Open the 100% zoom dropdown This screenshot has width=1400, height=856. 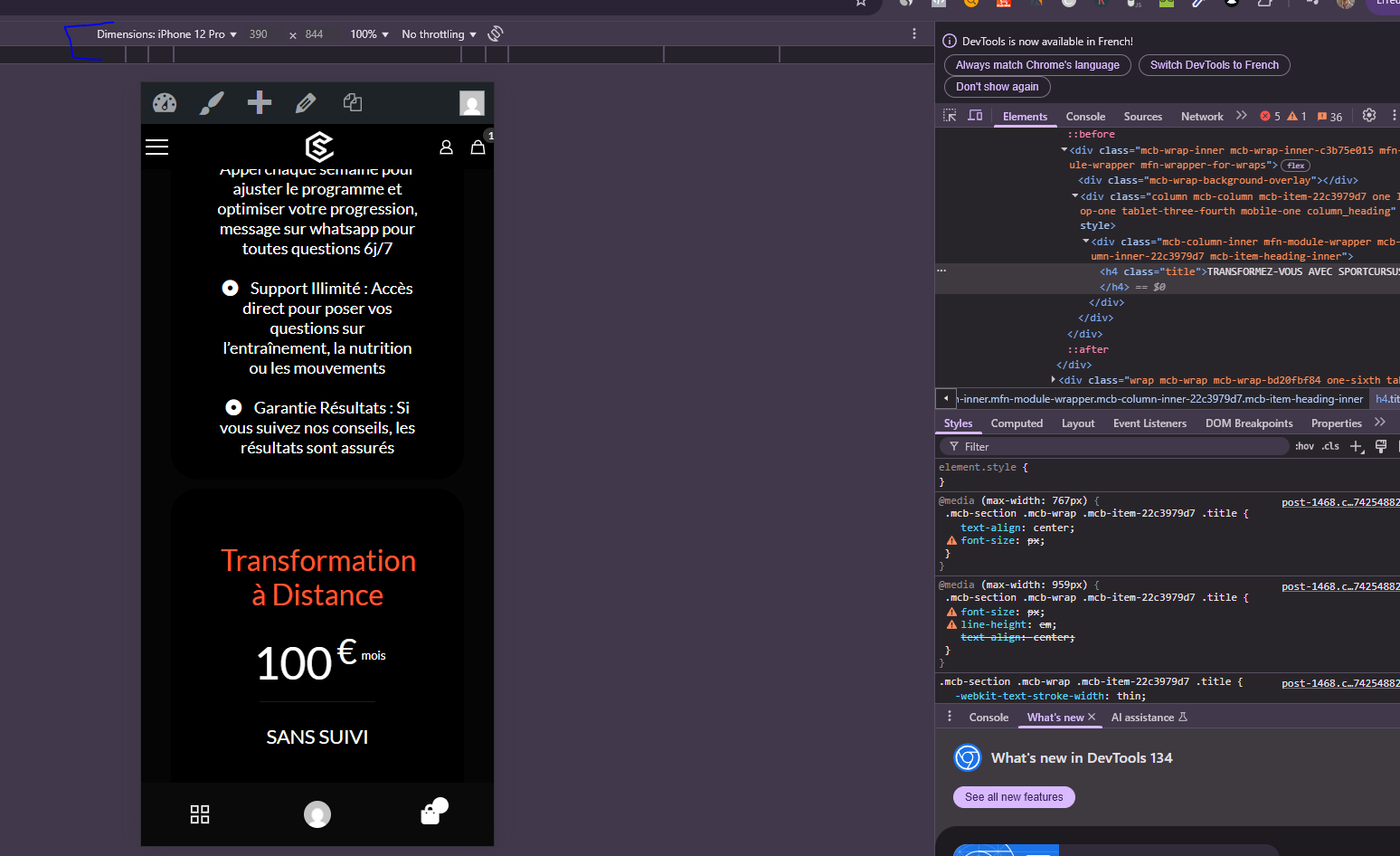(369, 34)
